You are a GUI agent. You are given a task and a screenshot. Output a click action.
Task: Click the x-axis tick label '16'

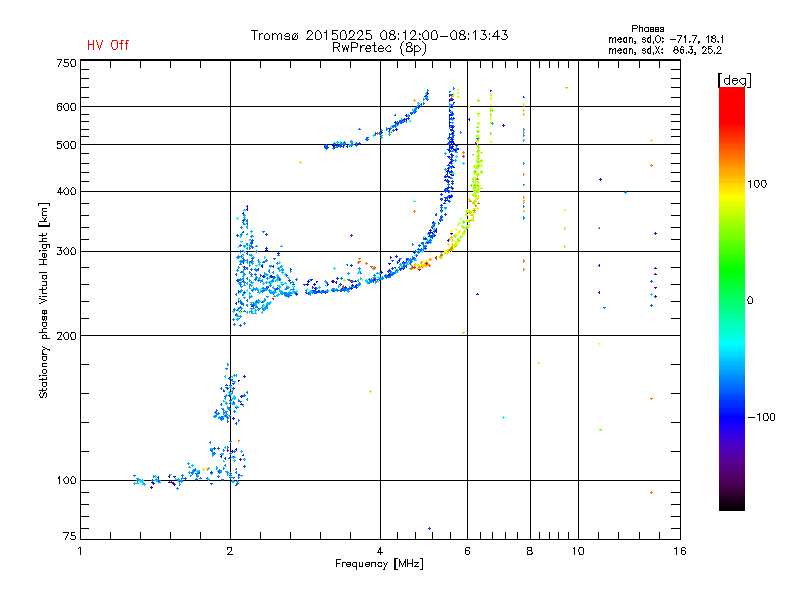tap(680, 551)
